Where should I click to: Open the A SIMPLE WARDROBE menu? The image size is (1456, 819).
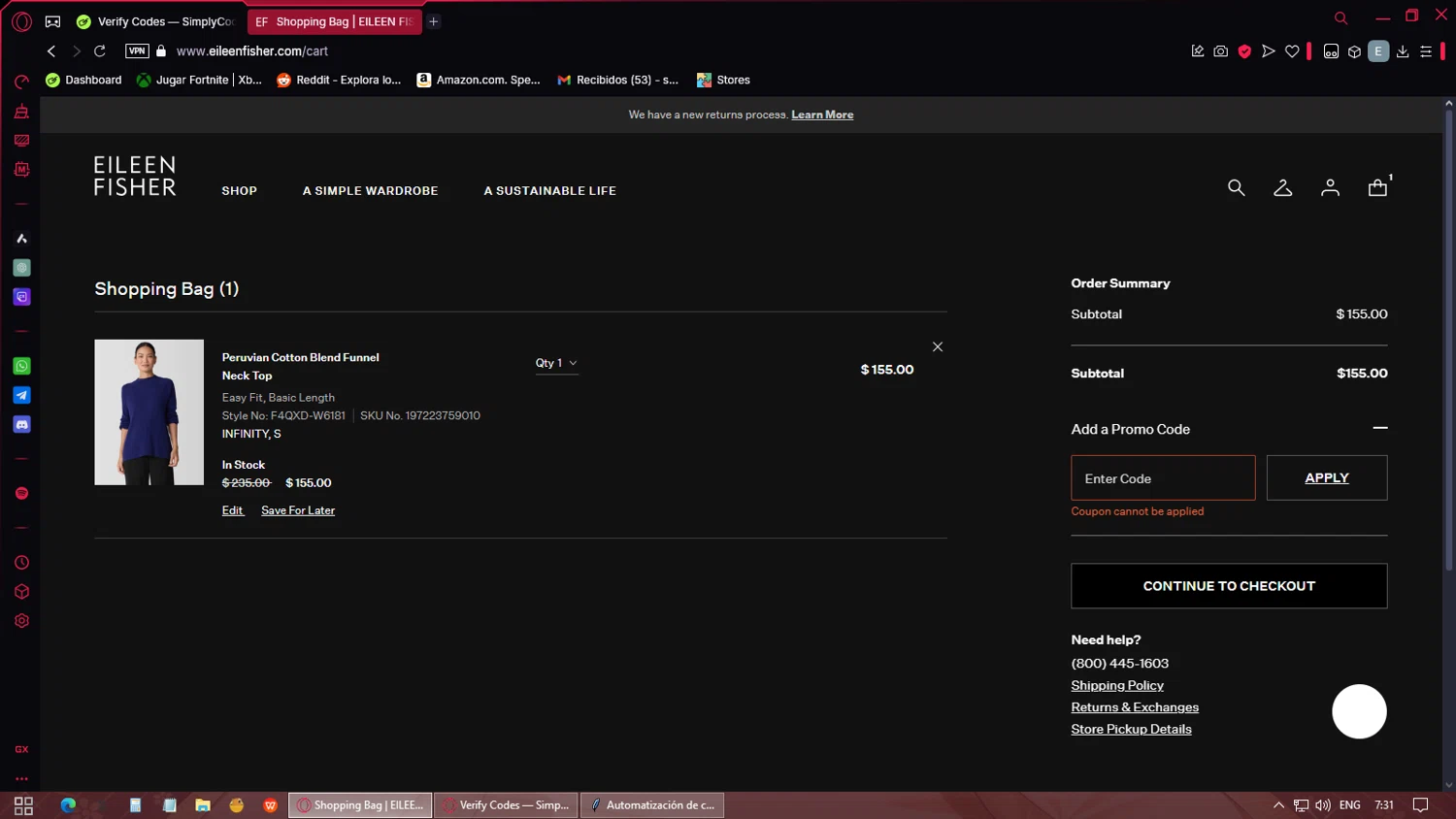coord(370,191)
